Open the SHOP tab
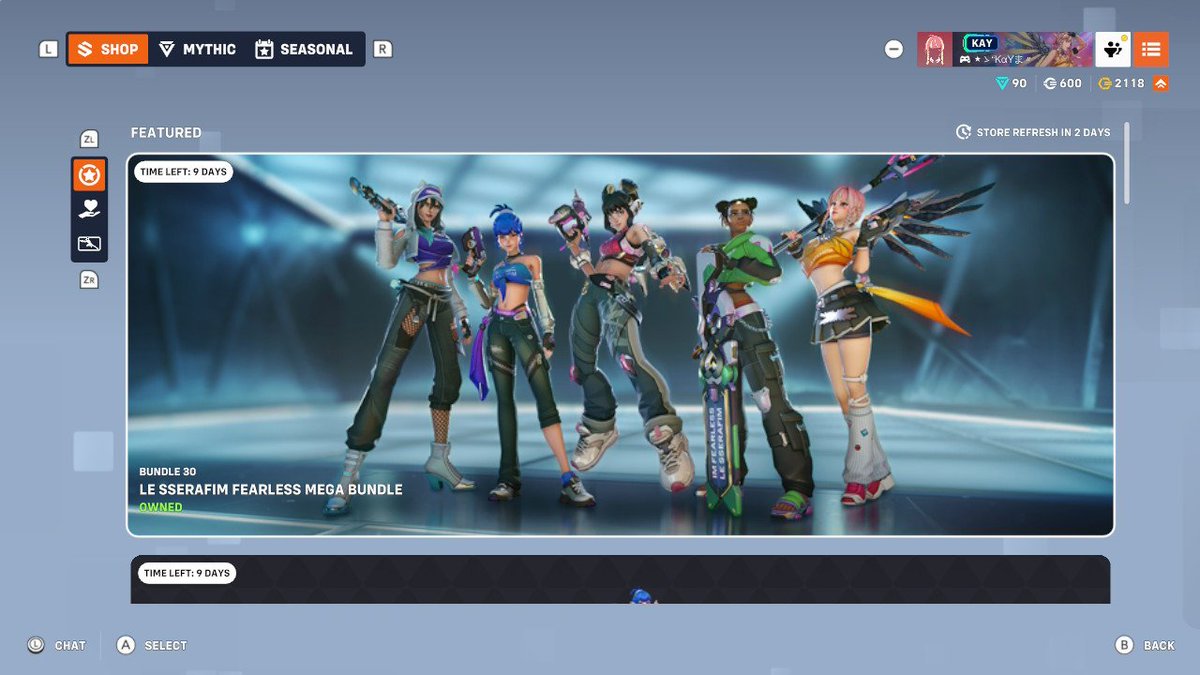Screen dimensions: 1200x675 pyautogui.click(x=108, y=49)
